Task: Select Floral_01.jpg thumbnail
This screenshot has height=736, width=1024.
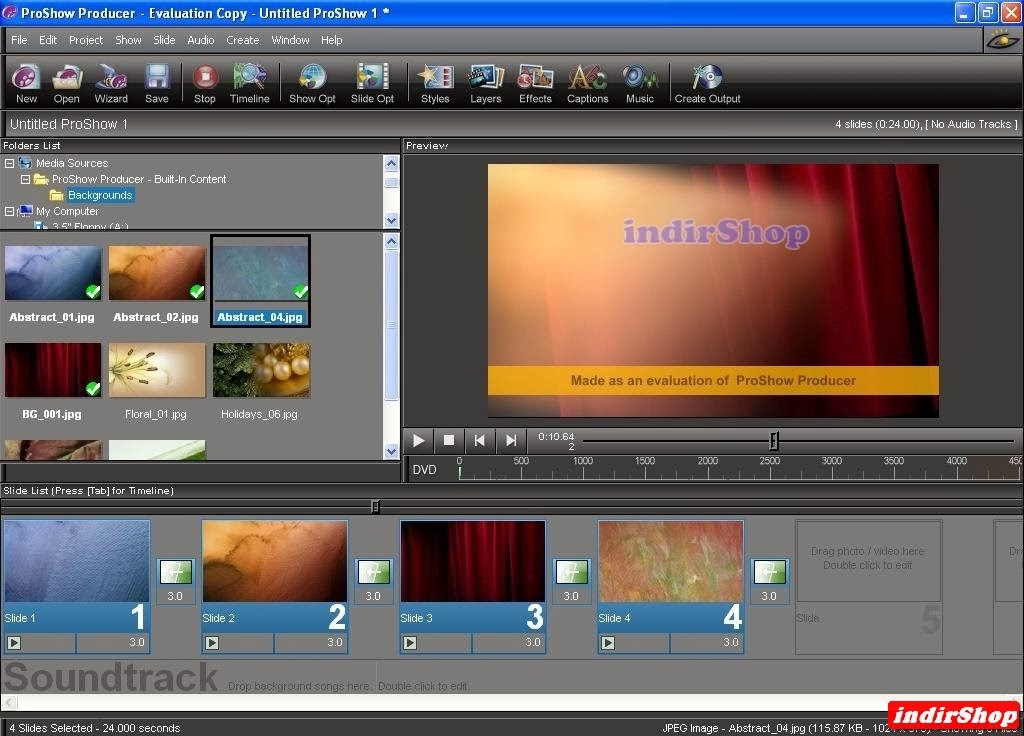Action: point(157,370)
